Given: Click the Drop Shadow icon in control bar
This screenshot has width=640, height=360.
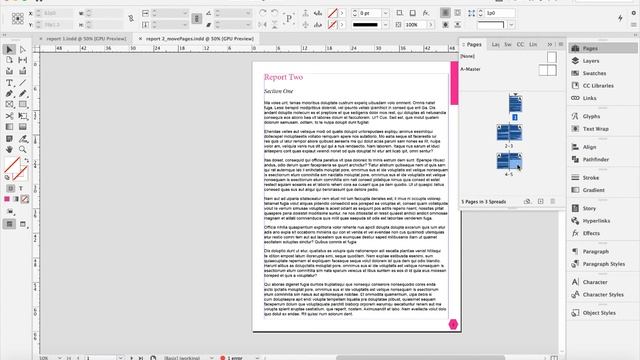Looking at the screenshot, I should tap(413, 13).
